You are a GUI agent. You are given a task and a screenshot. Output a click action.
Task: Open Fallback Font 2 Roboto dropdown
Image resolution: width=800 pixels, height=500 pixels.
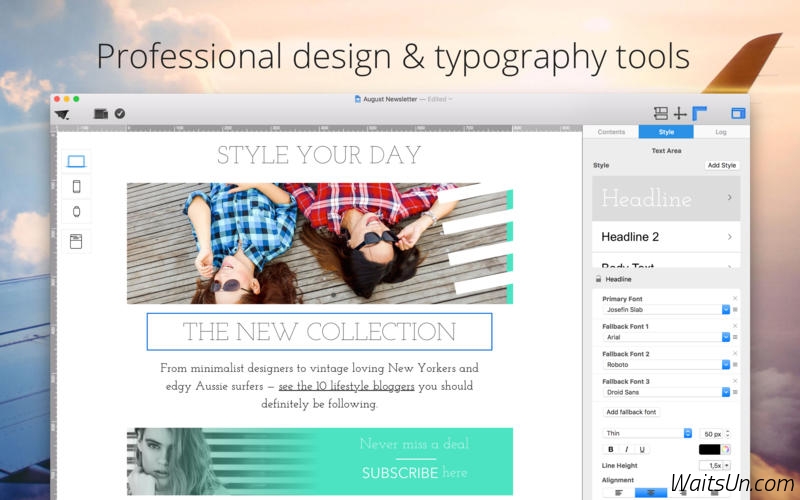(726, 365)
